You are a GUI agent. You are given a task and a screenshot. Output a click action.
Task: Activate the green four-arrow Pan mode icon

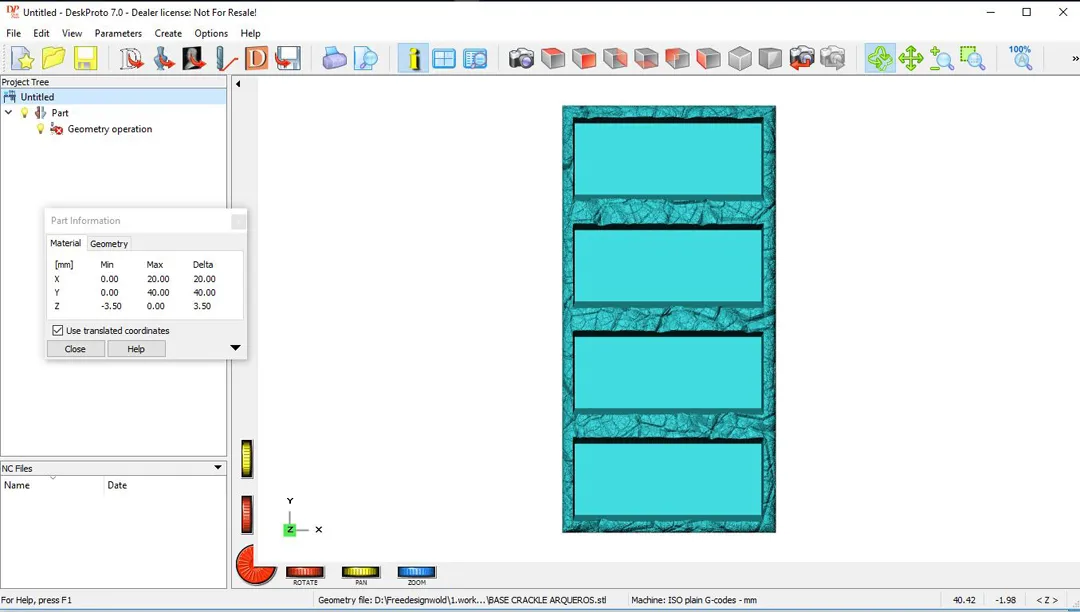(911, 59)
